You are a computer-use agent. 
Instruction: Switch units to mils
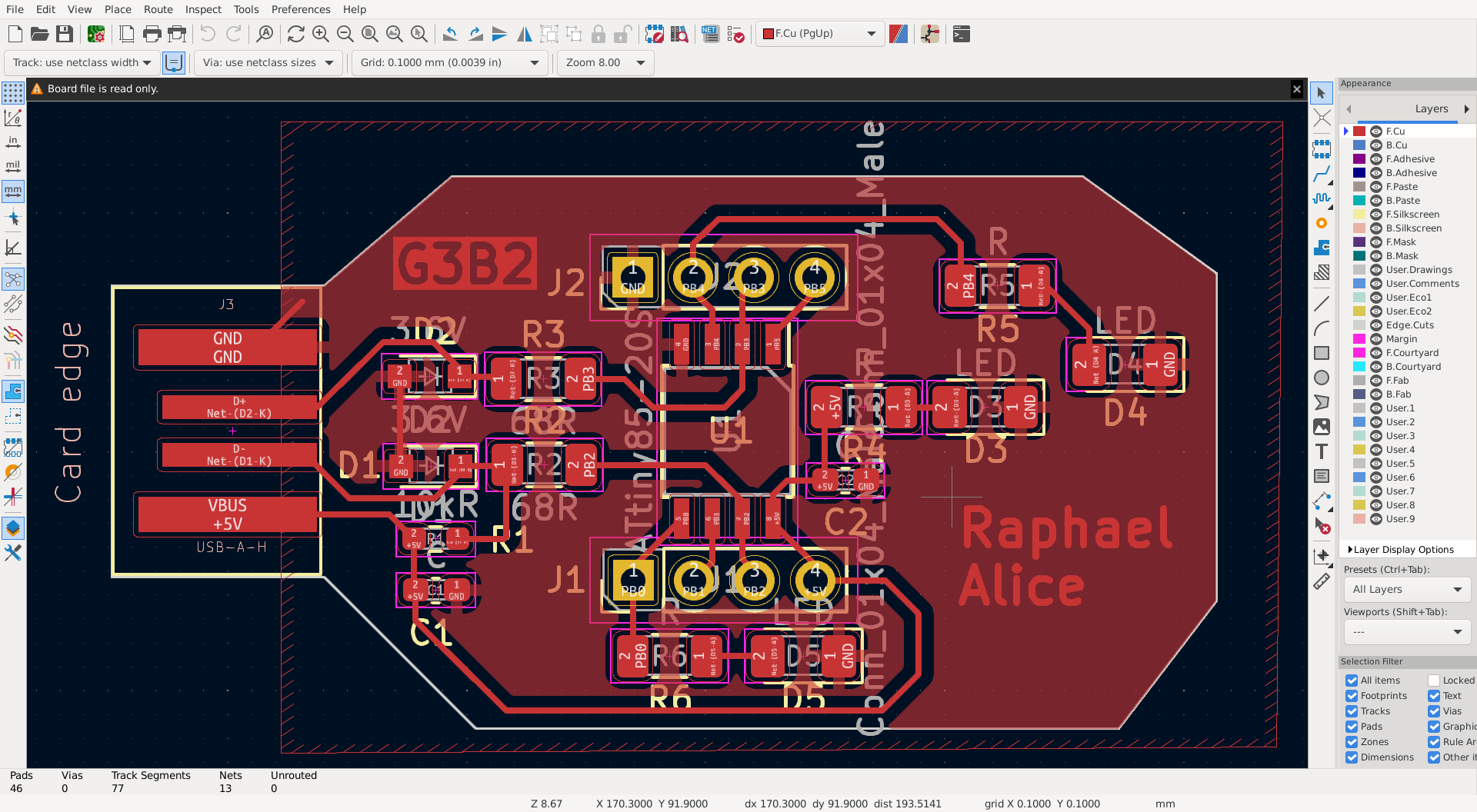13,166
